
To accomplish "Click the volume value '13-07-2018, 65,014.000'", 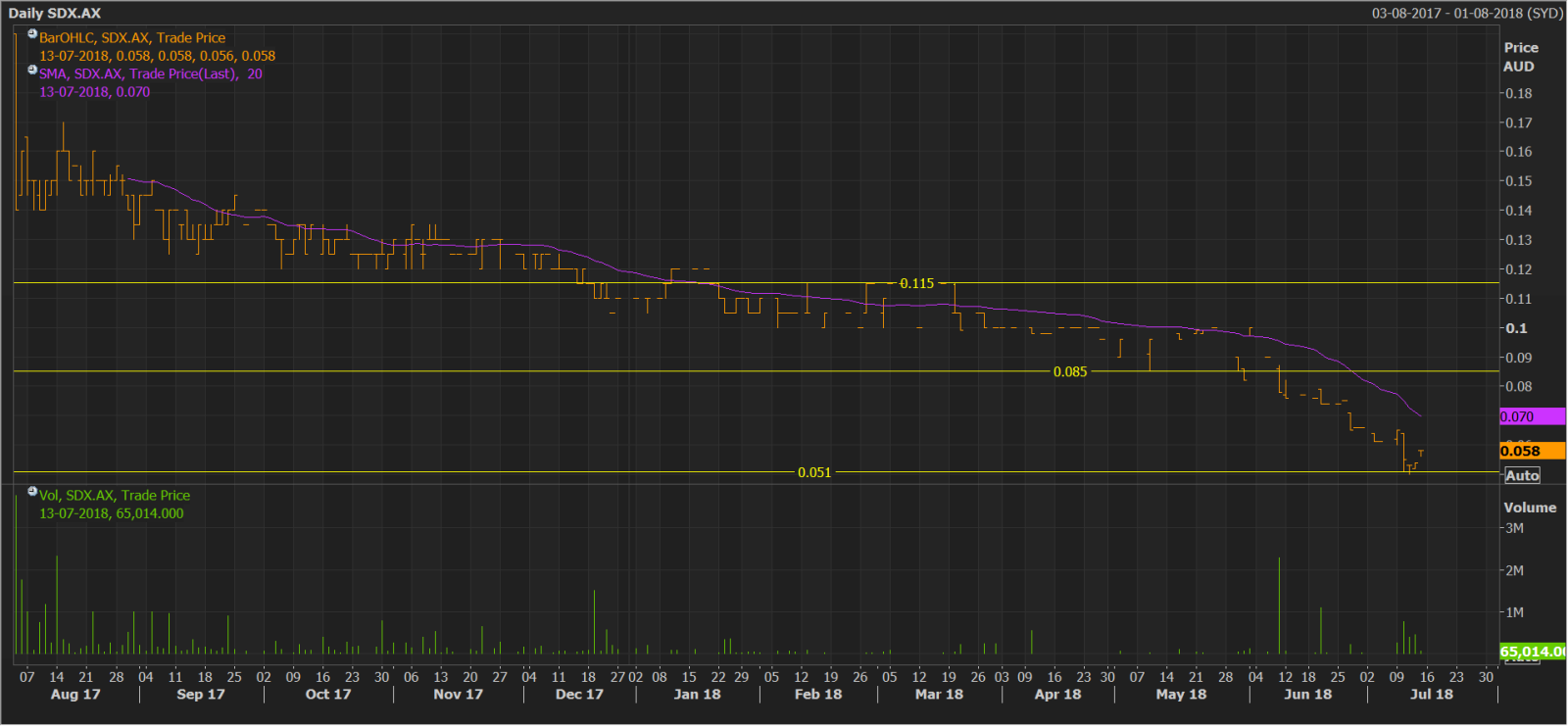I will coord(111,513).
